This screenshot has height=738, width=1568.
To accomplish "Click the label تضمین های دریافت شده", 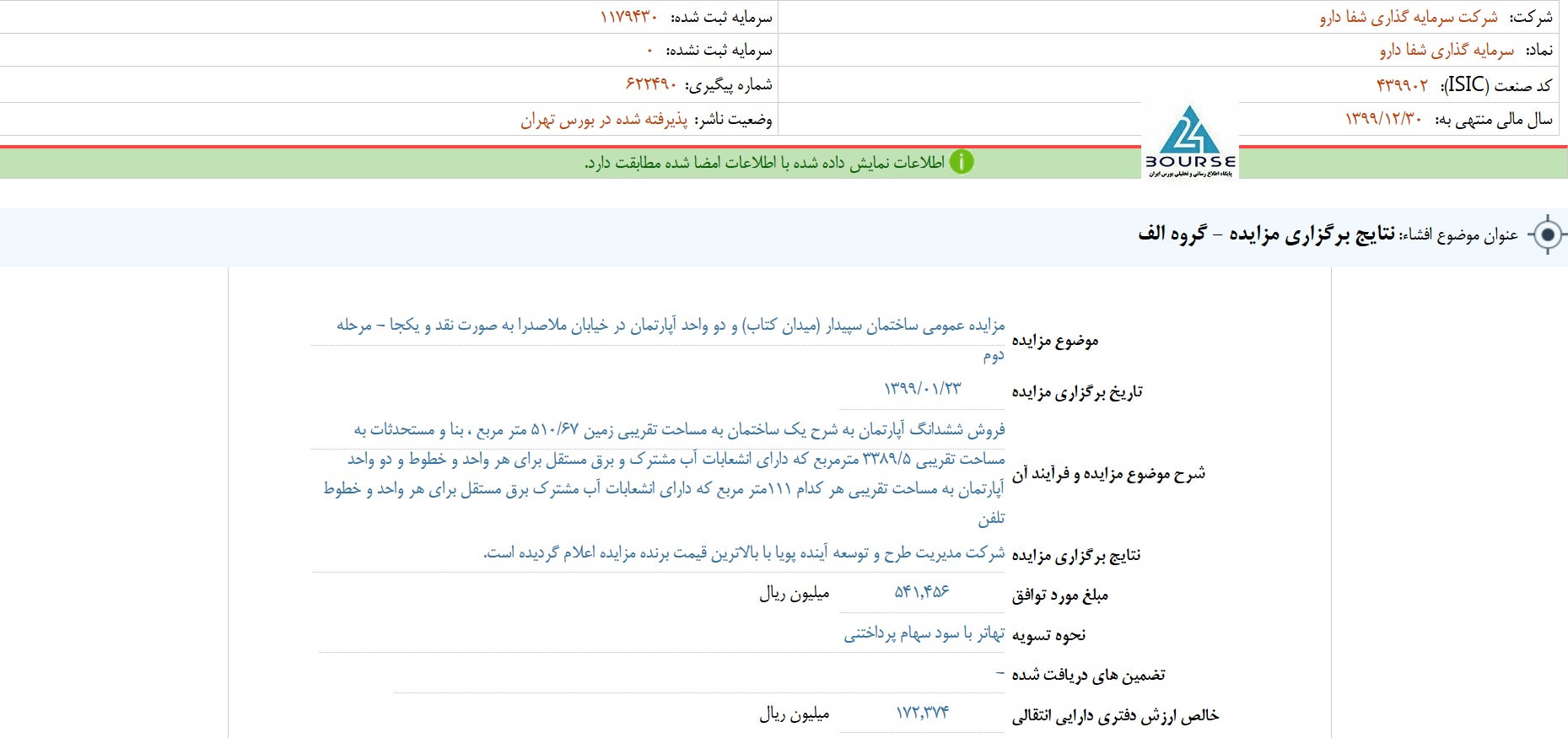I will [1088, 675].
